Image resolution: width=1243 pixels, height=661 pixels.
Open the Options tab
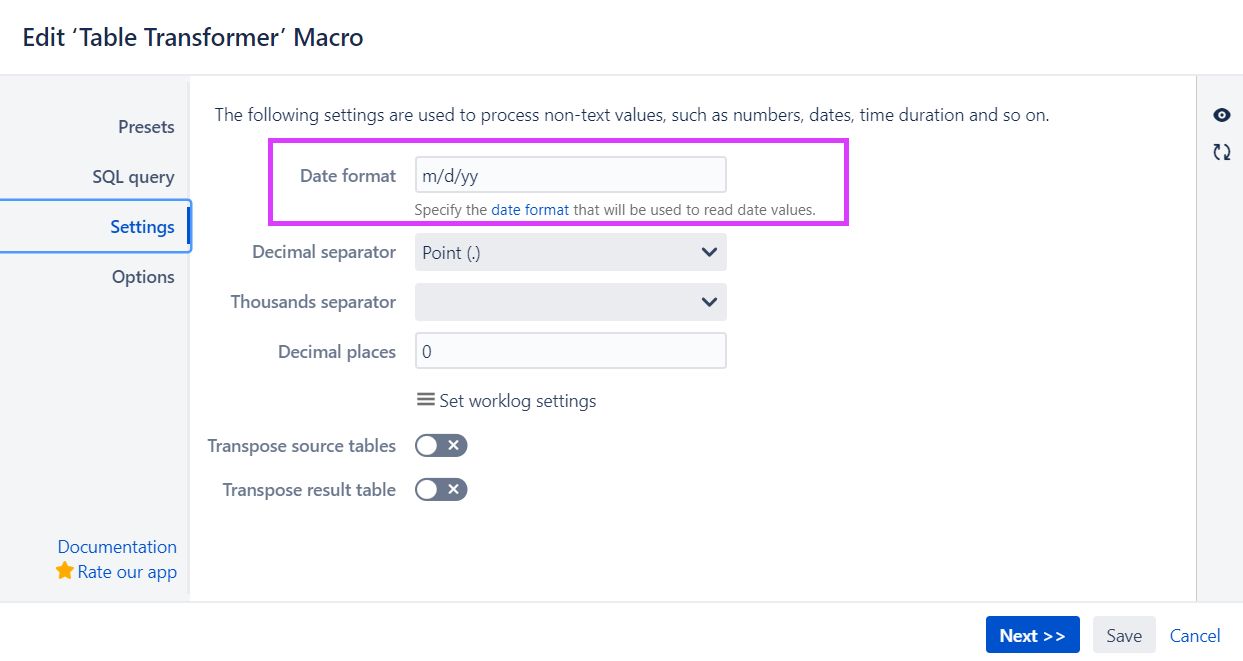[x=143, y=276]
